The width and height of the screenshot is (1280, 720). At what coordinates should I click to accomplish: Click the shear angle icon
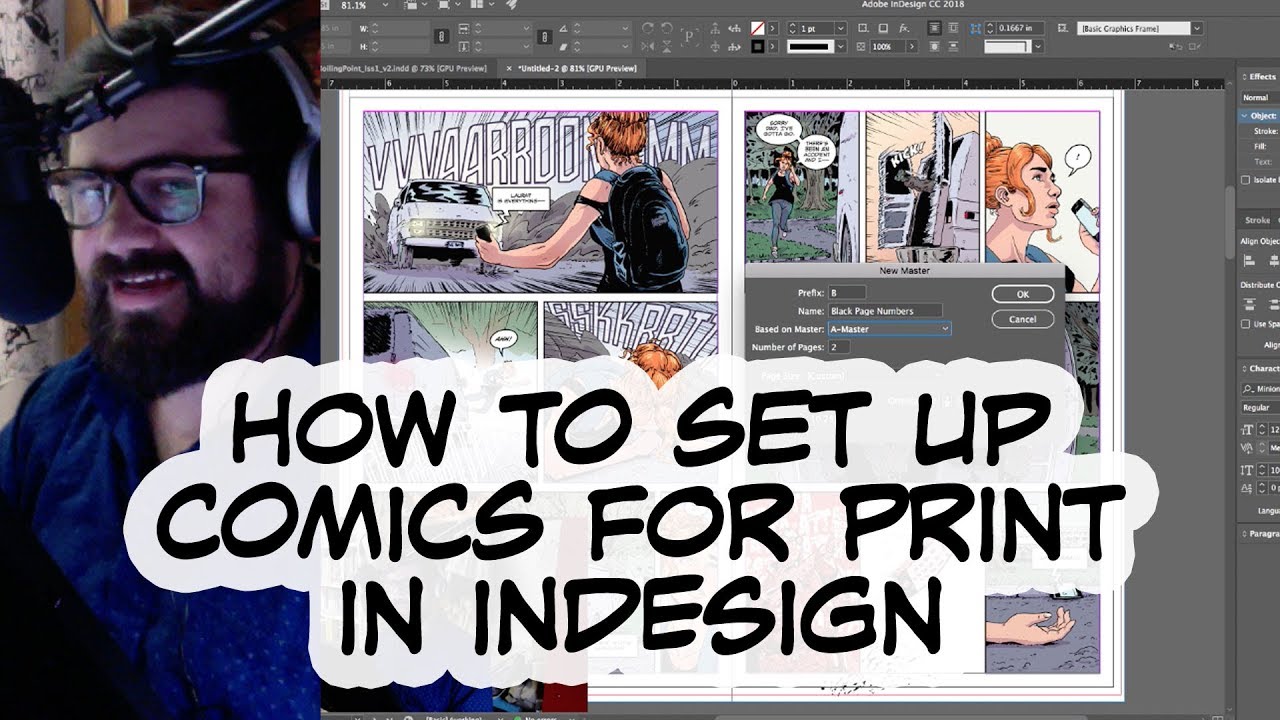point(564,47)
